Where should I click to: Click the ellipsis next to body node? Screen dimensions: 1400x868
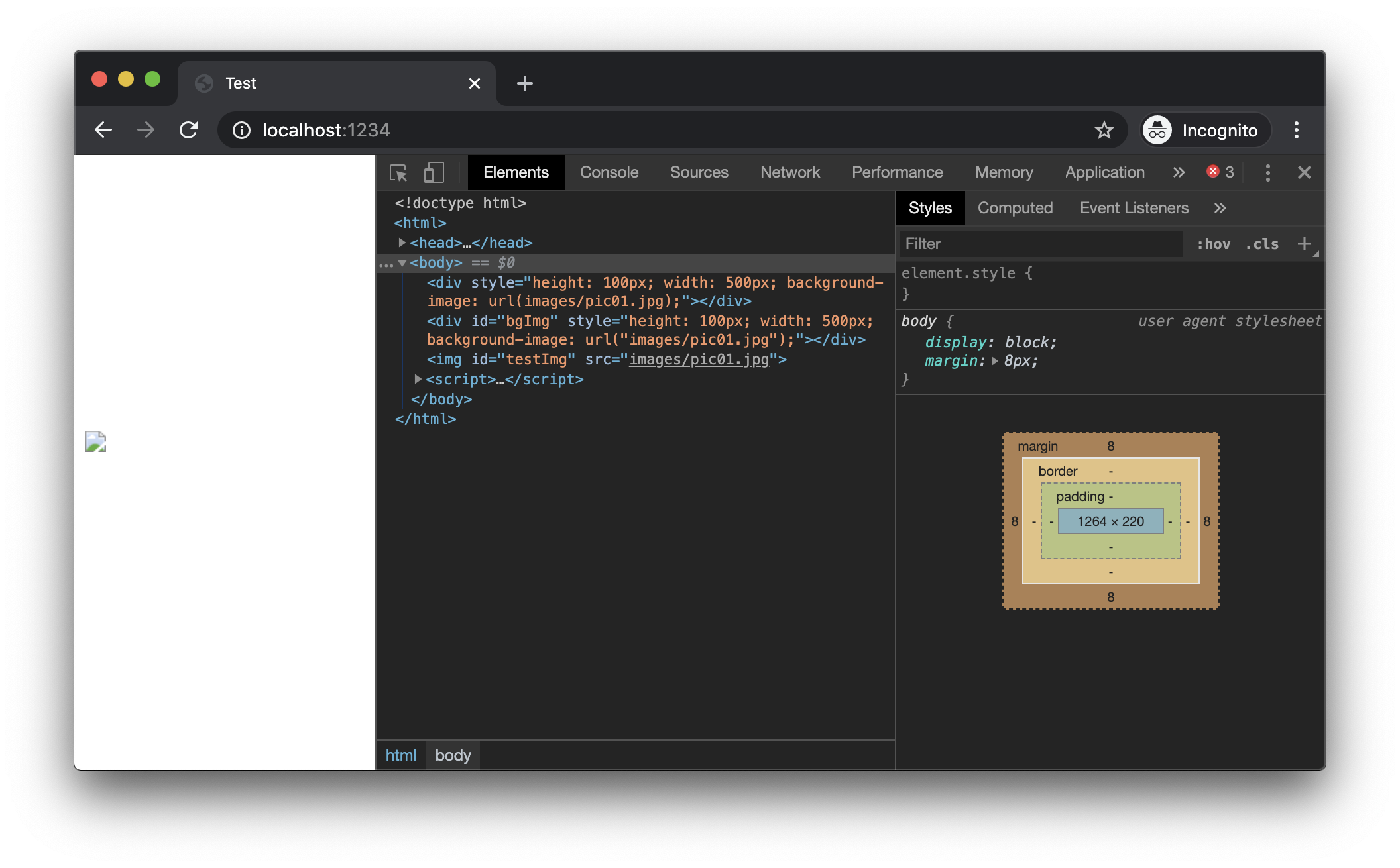pos(386,264)
